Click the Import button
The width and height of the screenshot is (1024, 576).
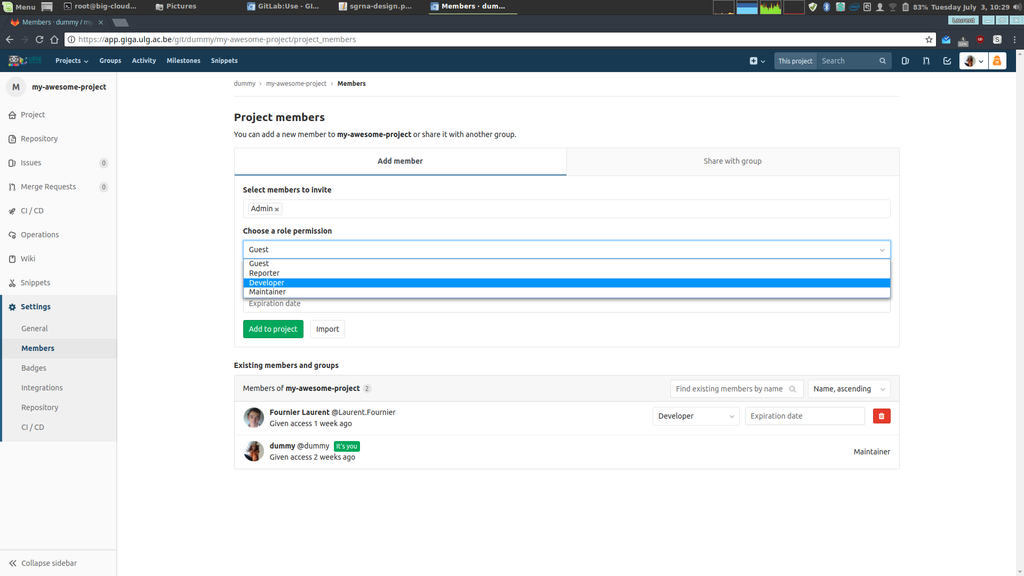pyautogui.click(x=327, y=329)
